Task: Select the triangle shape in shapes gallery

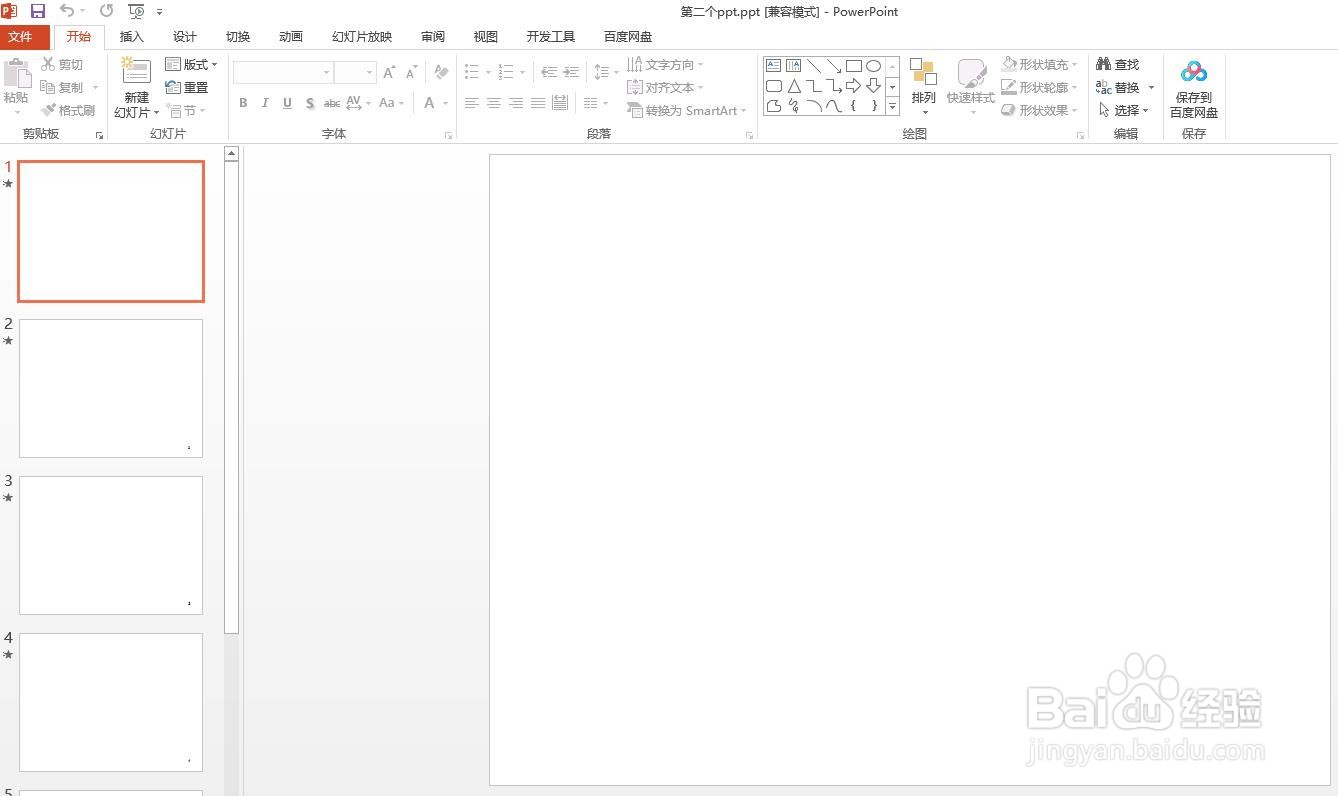Action: (x=794, y=86)
